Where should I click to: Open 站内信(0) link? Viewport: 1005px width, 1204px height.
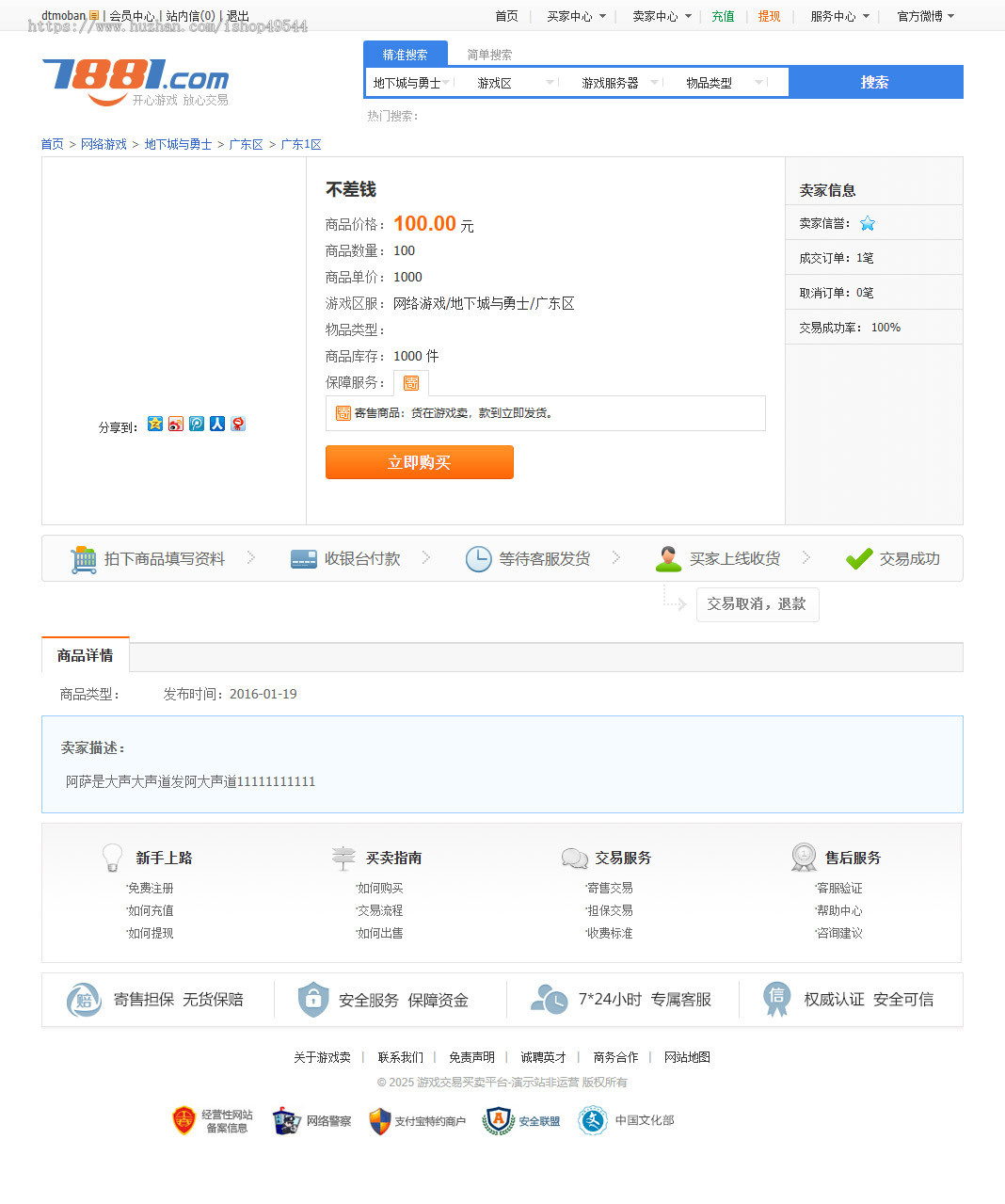tap(191, 16)
